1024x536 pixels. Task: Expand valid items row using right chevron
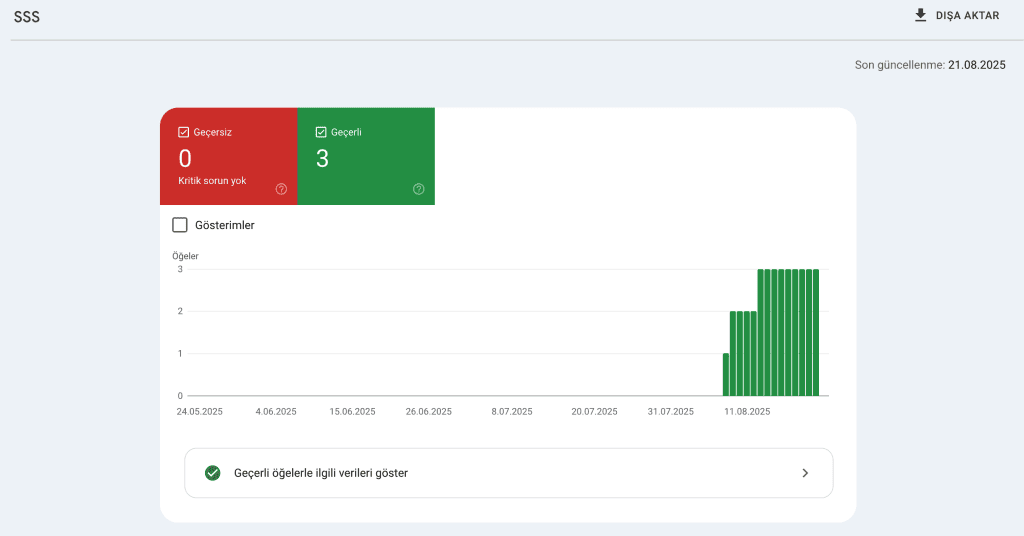click(x=805, y=473)
